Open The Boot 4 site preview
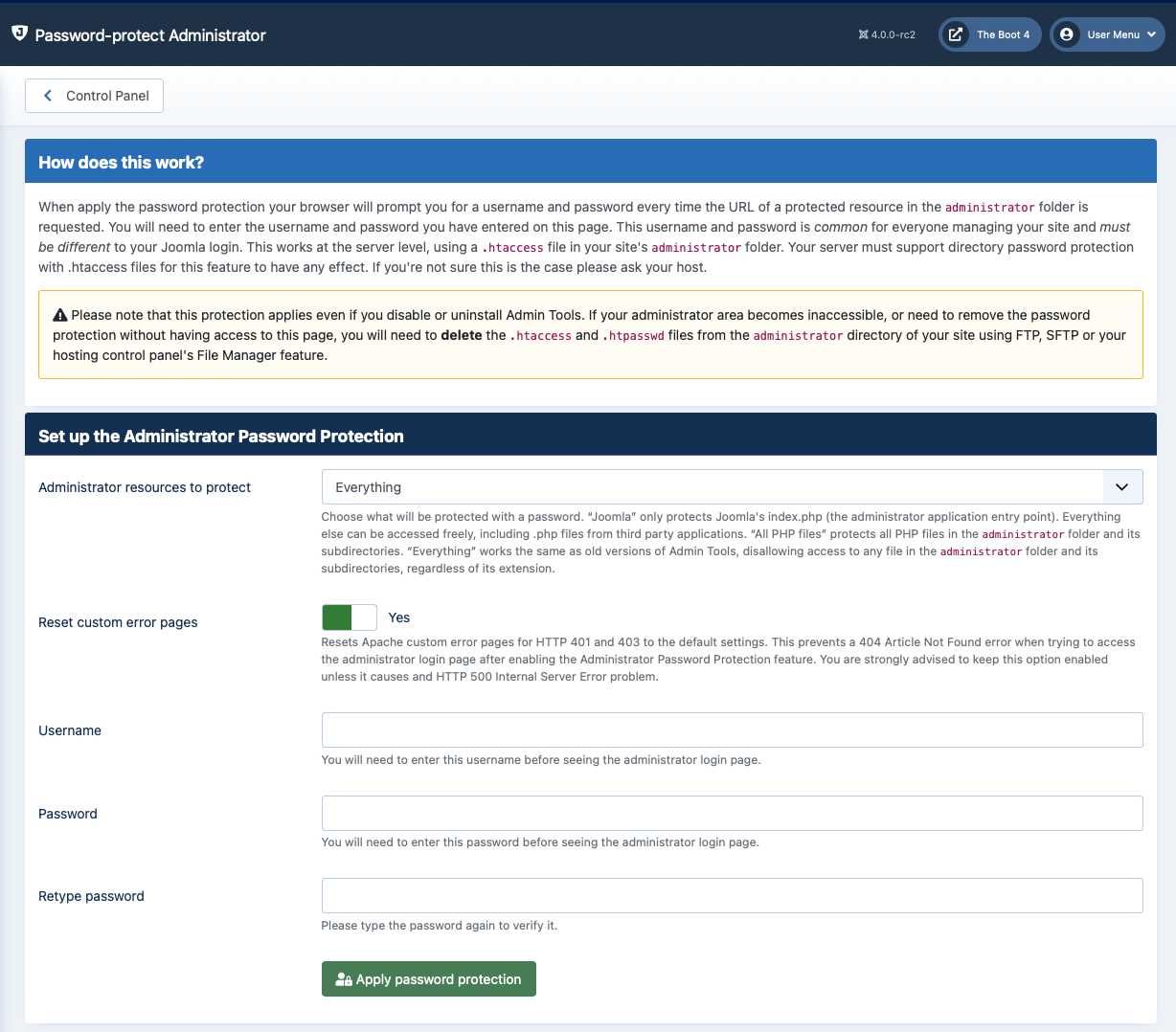Image resolution: width=1176 pixels, height=1032 pixels. [989, 34]
